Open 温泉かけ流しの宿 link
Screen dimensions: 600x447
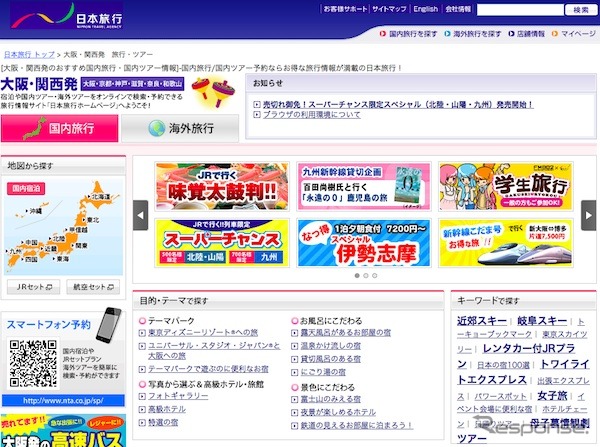click(x=331, y=346)
